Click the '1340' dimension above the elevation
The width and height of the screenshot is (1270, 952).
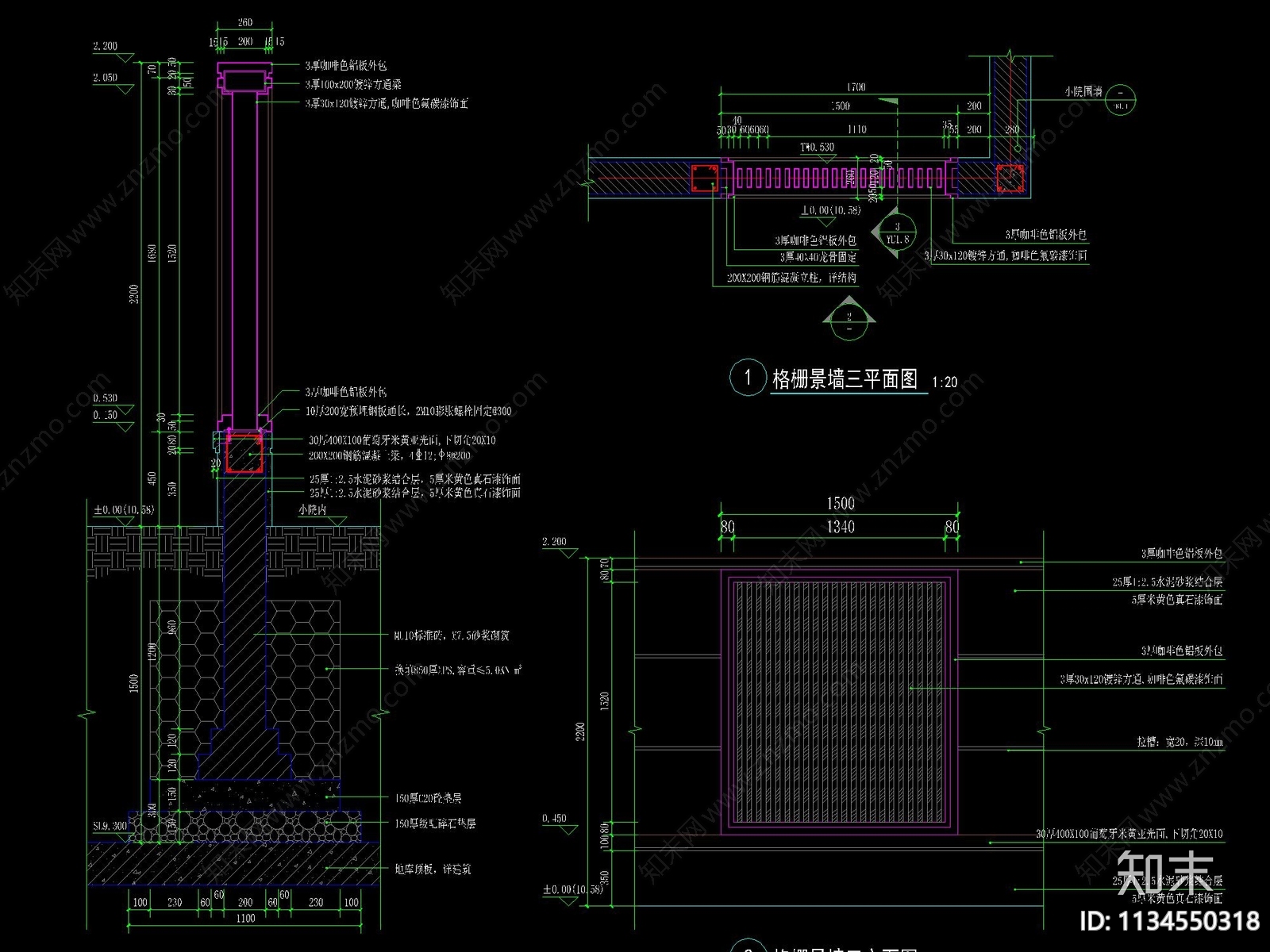coord(841,527)
